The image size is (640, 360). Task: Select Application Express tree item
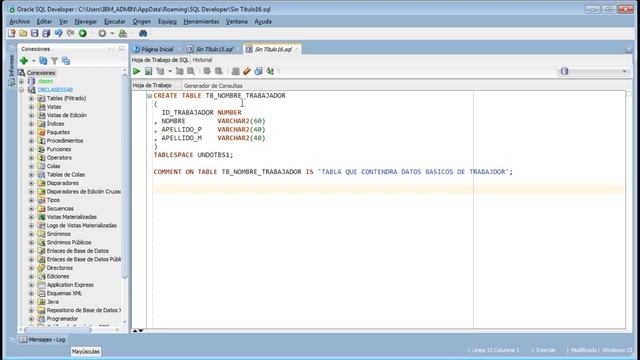click(x=70, y=285)
